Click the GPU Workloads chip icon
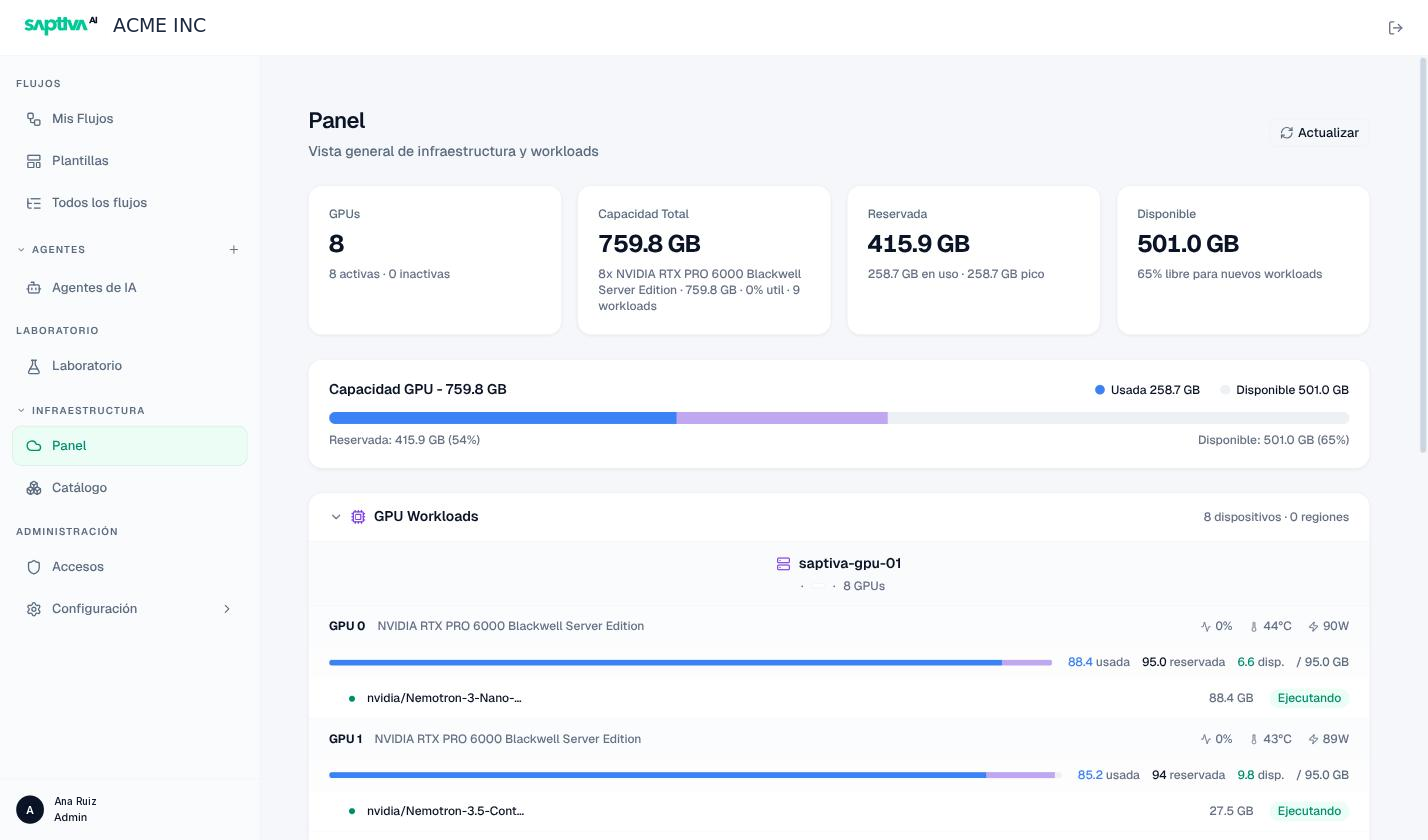 point(358,517)
